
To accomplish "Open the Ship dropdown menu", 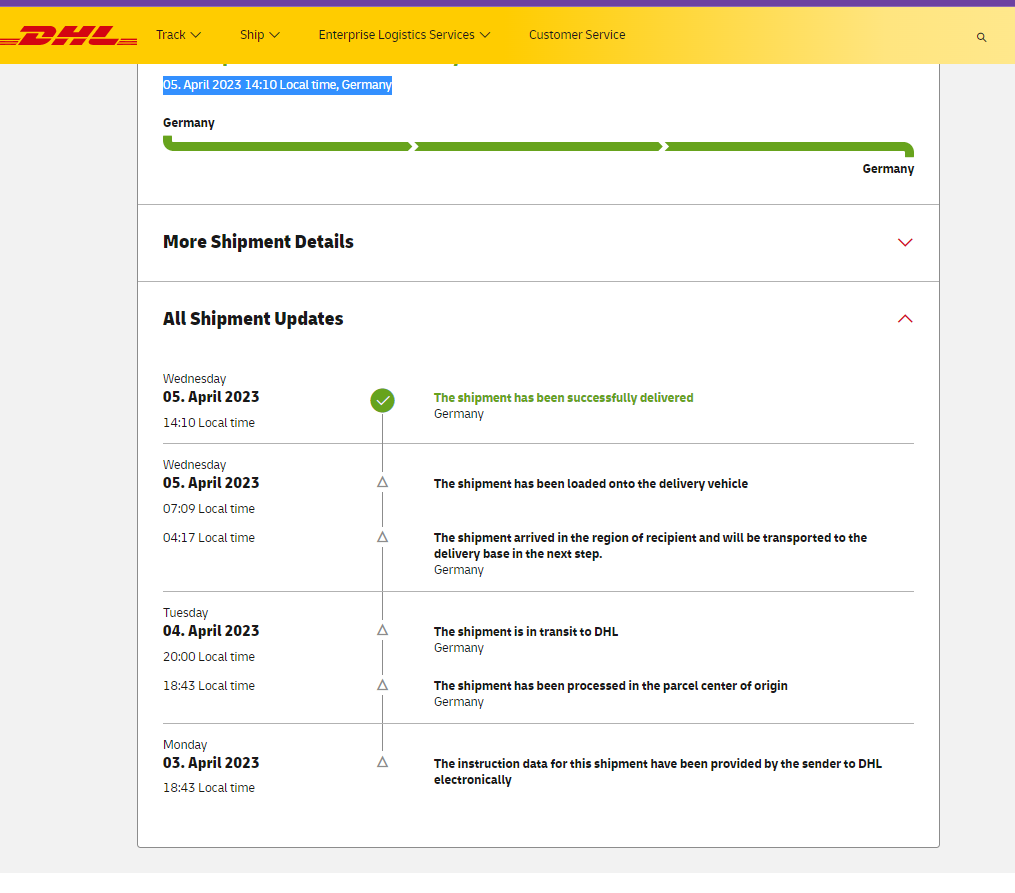I will (259, 35).
